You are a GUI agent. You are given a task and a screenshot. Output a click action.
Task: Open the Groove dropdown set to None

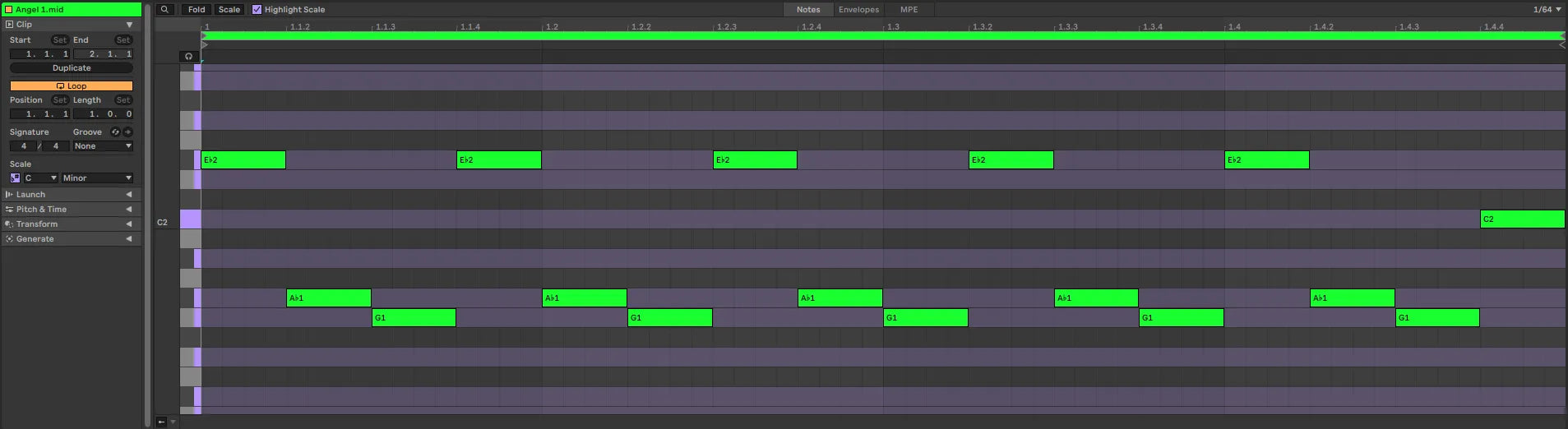tap(103, 146)
